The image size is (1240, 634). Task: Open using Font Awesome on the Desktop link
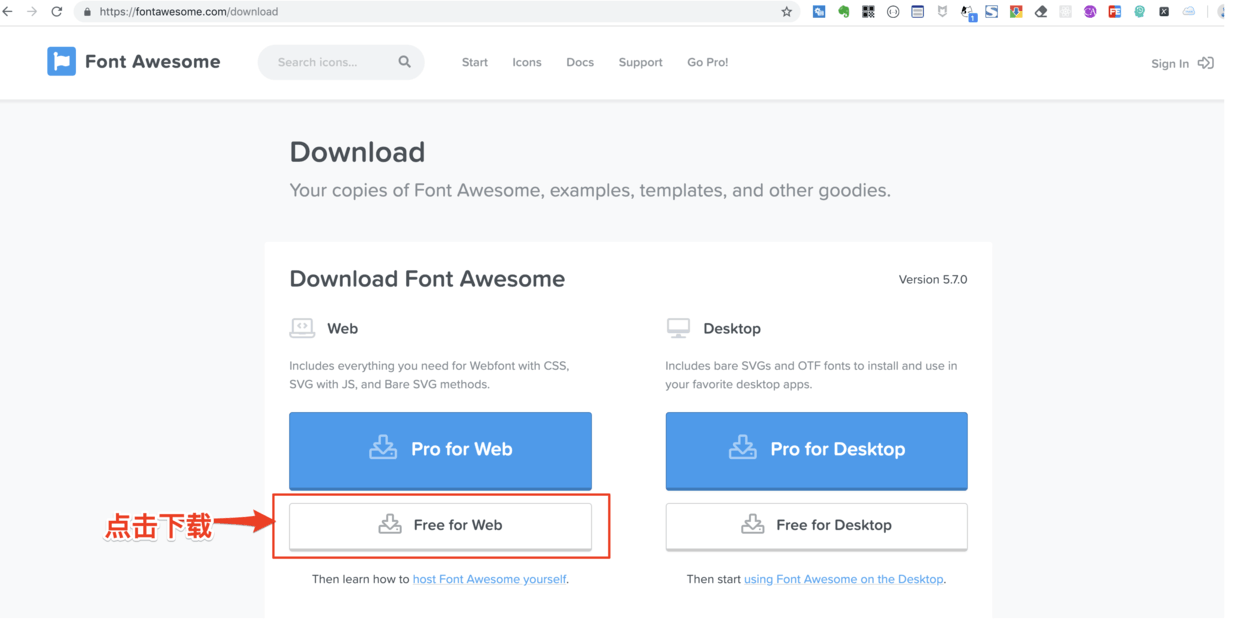point(844,579)
